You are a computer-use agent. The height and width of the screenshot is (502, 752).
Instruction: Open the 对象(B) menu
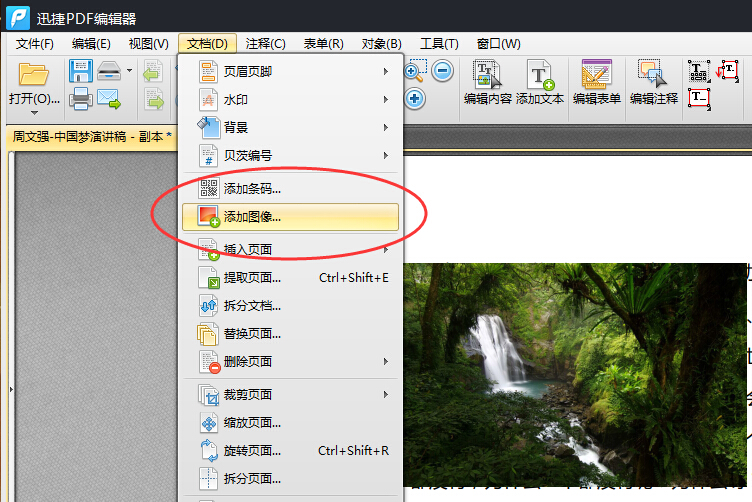pos(381,44)
